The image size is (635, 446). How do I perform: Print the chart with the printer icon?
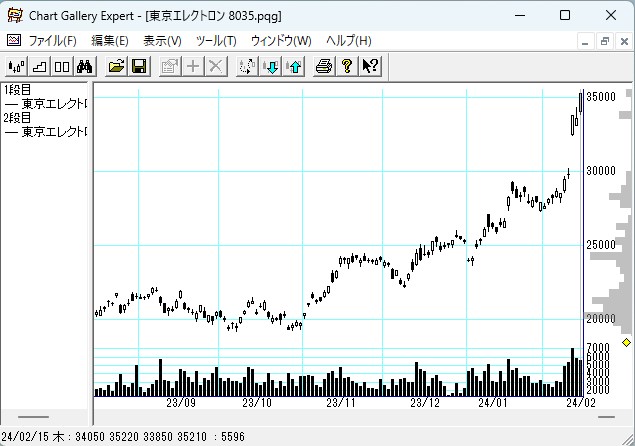tap(324, 67)
